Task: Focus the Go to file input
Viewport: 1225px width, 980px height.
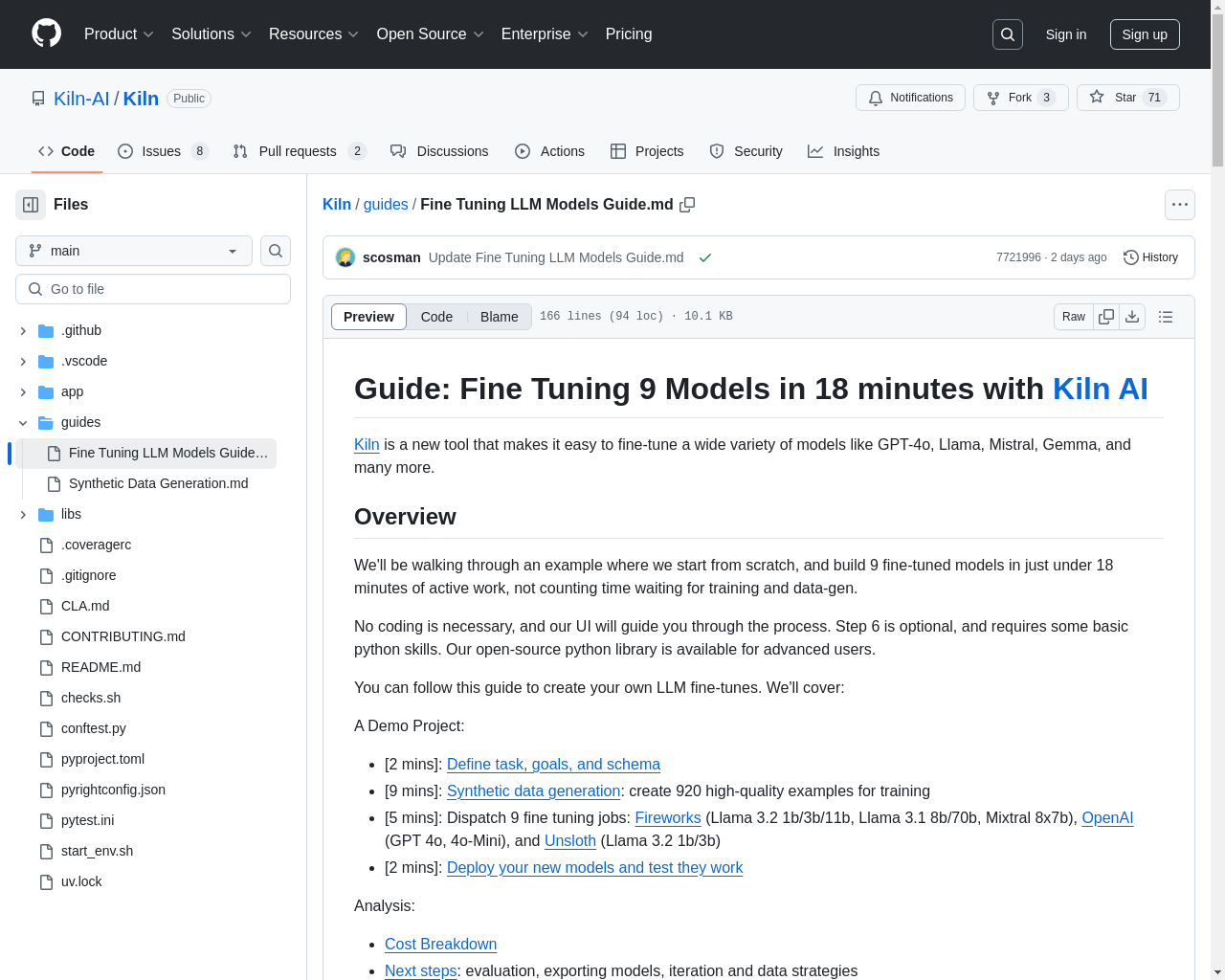Action: [x=153, y=289]
